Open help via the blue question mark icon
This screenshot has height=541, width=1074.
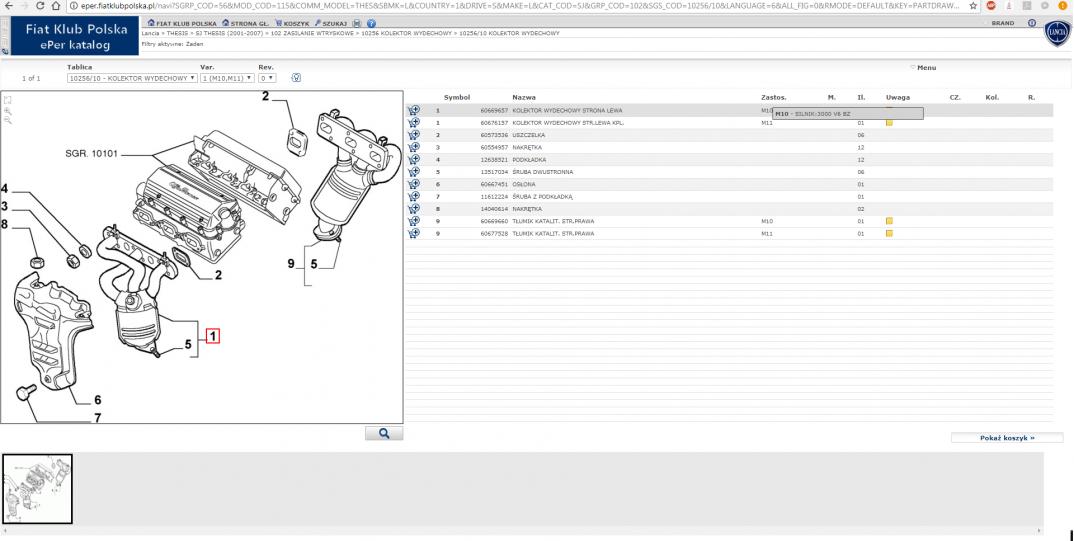[x=371, y=23]
